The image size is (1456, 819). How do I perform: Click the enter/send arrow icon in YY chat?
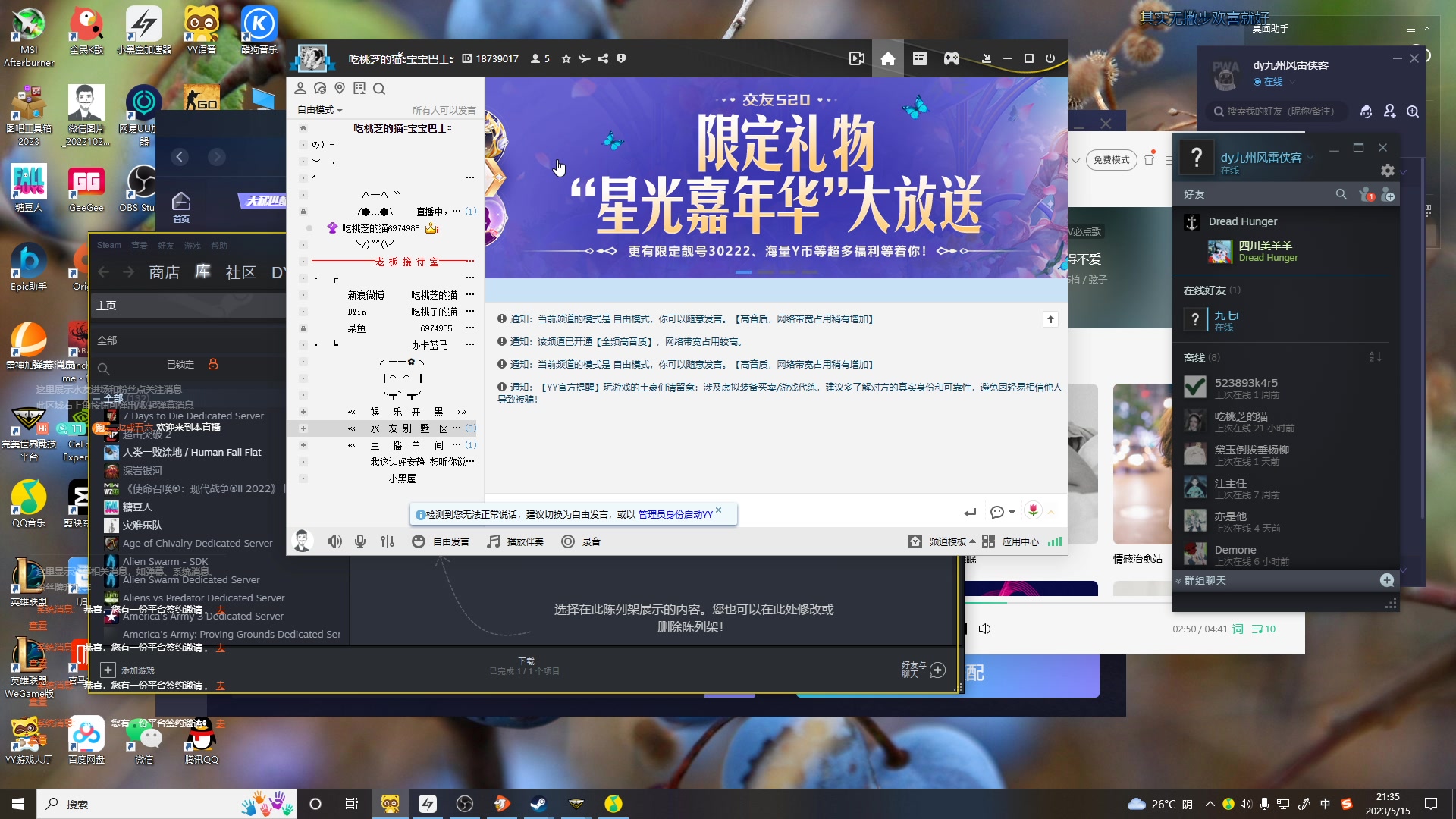970,513
